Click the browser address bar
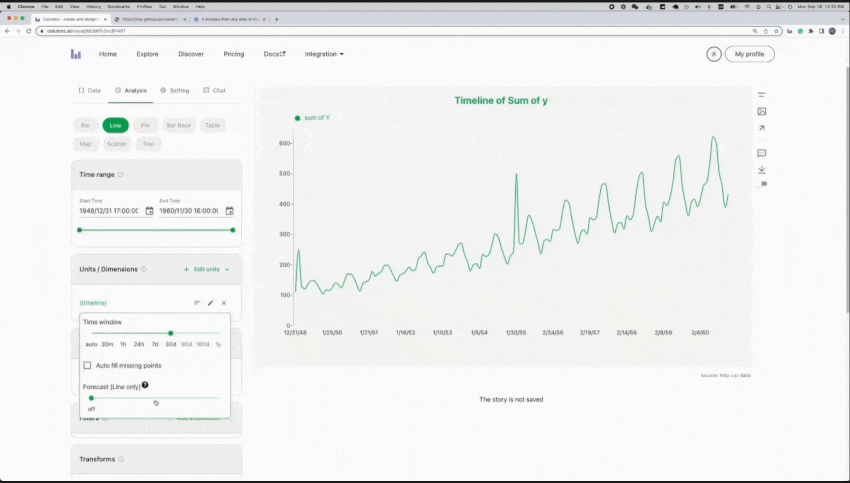This screenshot has height=483, width=850. (407, 31)
